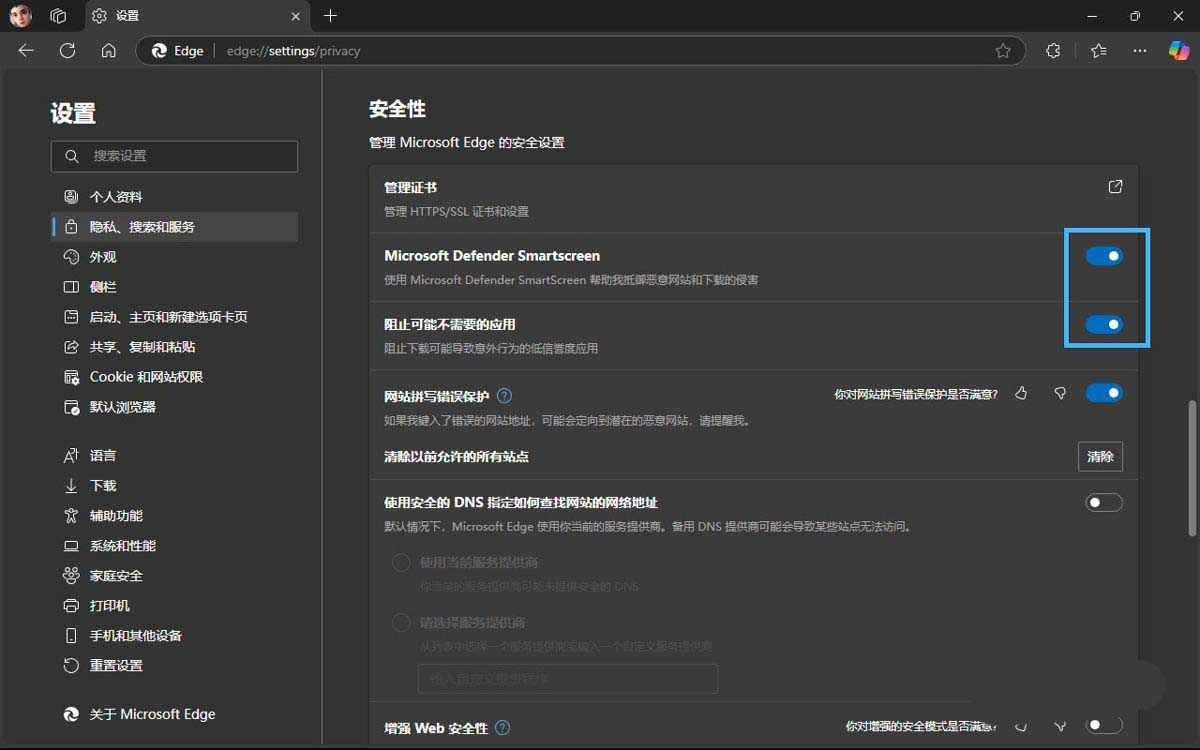Launch Copilot from the toolbar
Image resolution: width=1200 pixels, height=750 pixels.
(x=1179, y=51)
